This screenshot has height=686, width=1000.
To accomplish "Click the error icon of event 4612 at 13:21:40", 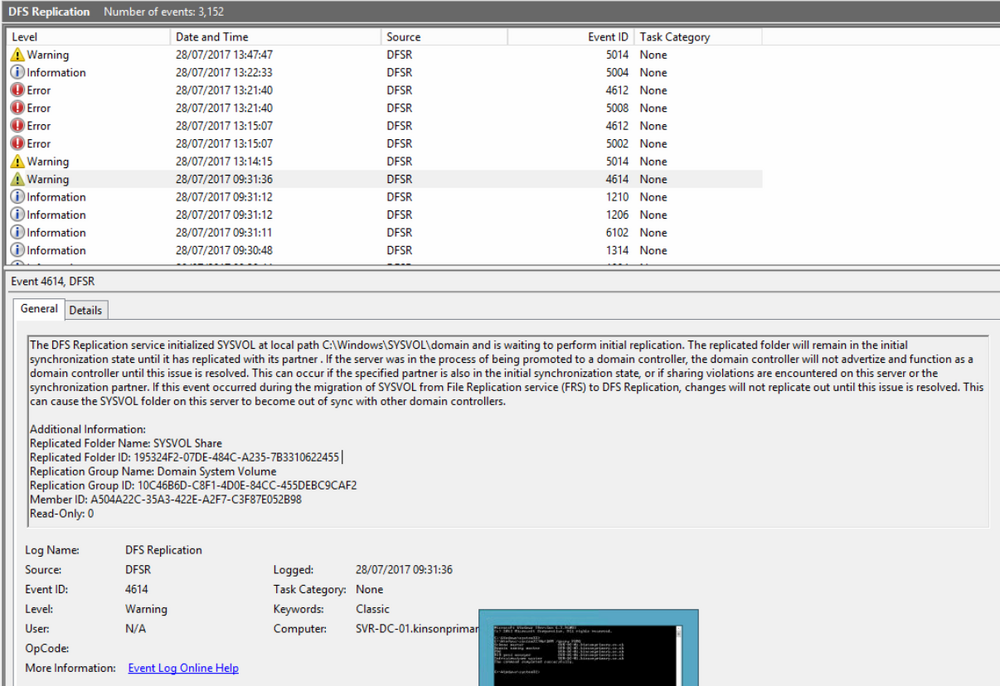I will (x=18, y=91).
